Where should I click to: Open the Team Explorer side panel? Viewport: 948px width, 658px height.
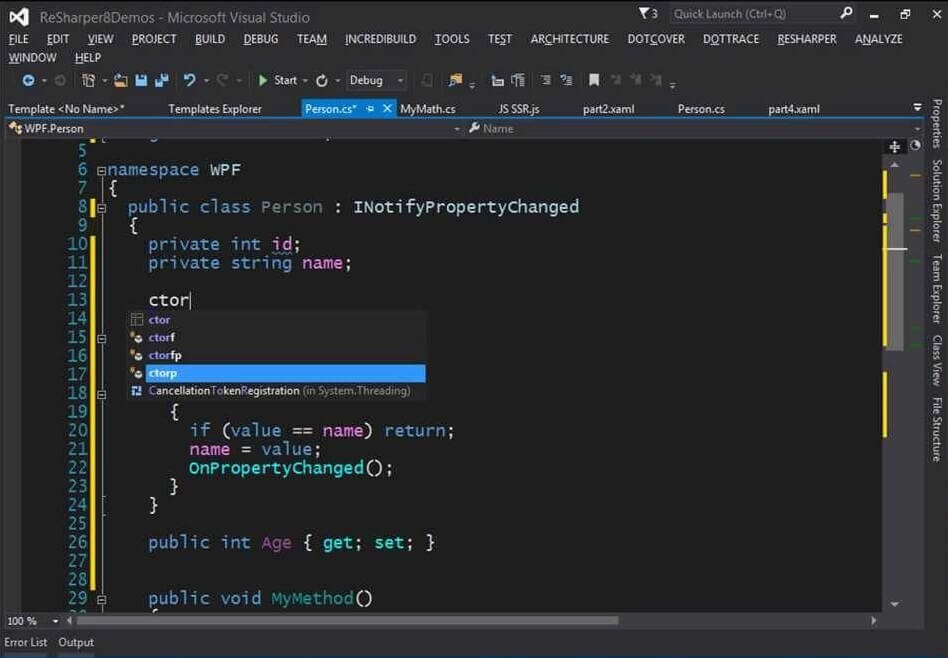(937, 289)
